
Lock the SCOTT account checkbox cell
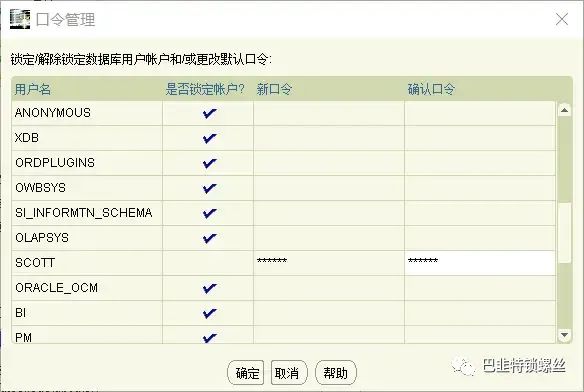[x=208, y=263]
